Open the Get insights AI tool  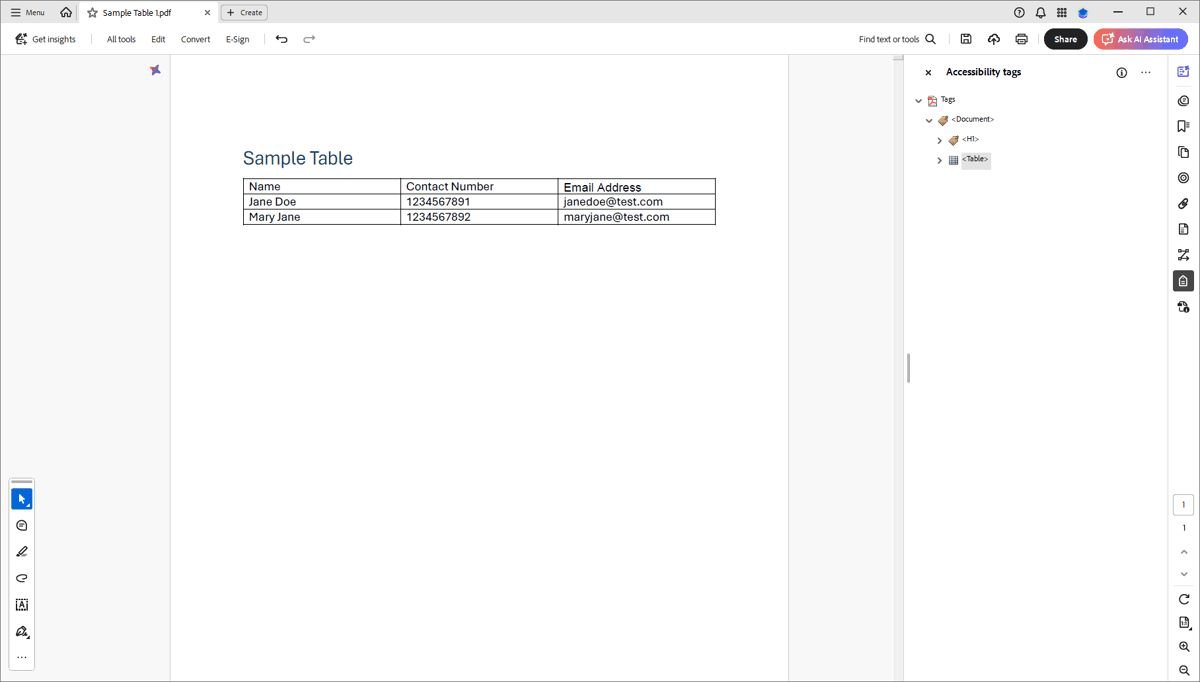45,39
